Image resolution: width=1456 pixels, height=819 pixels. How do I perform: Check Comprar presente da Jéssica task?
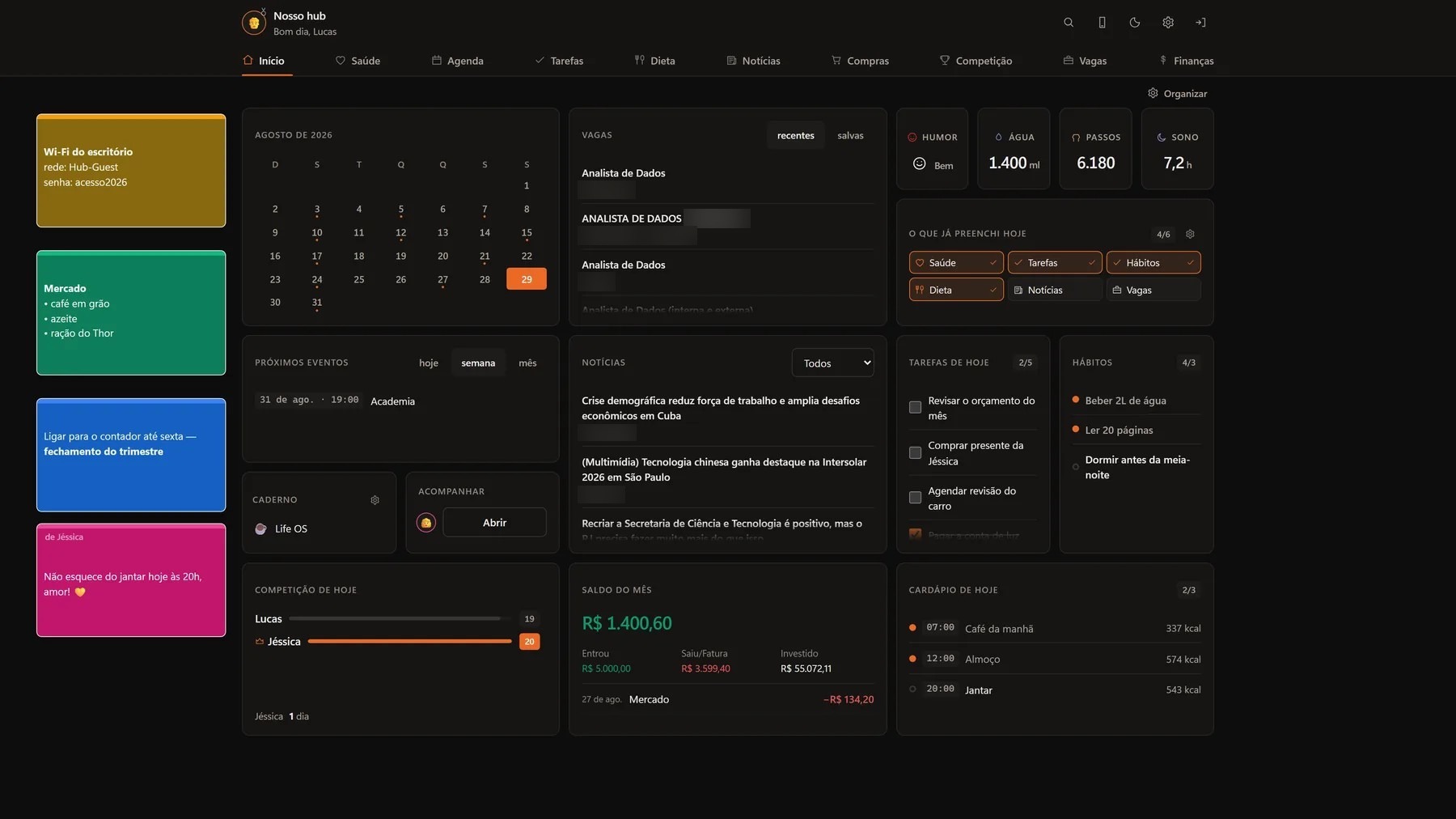pyautogui.click(x=916, y=452)
